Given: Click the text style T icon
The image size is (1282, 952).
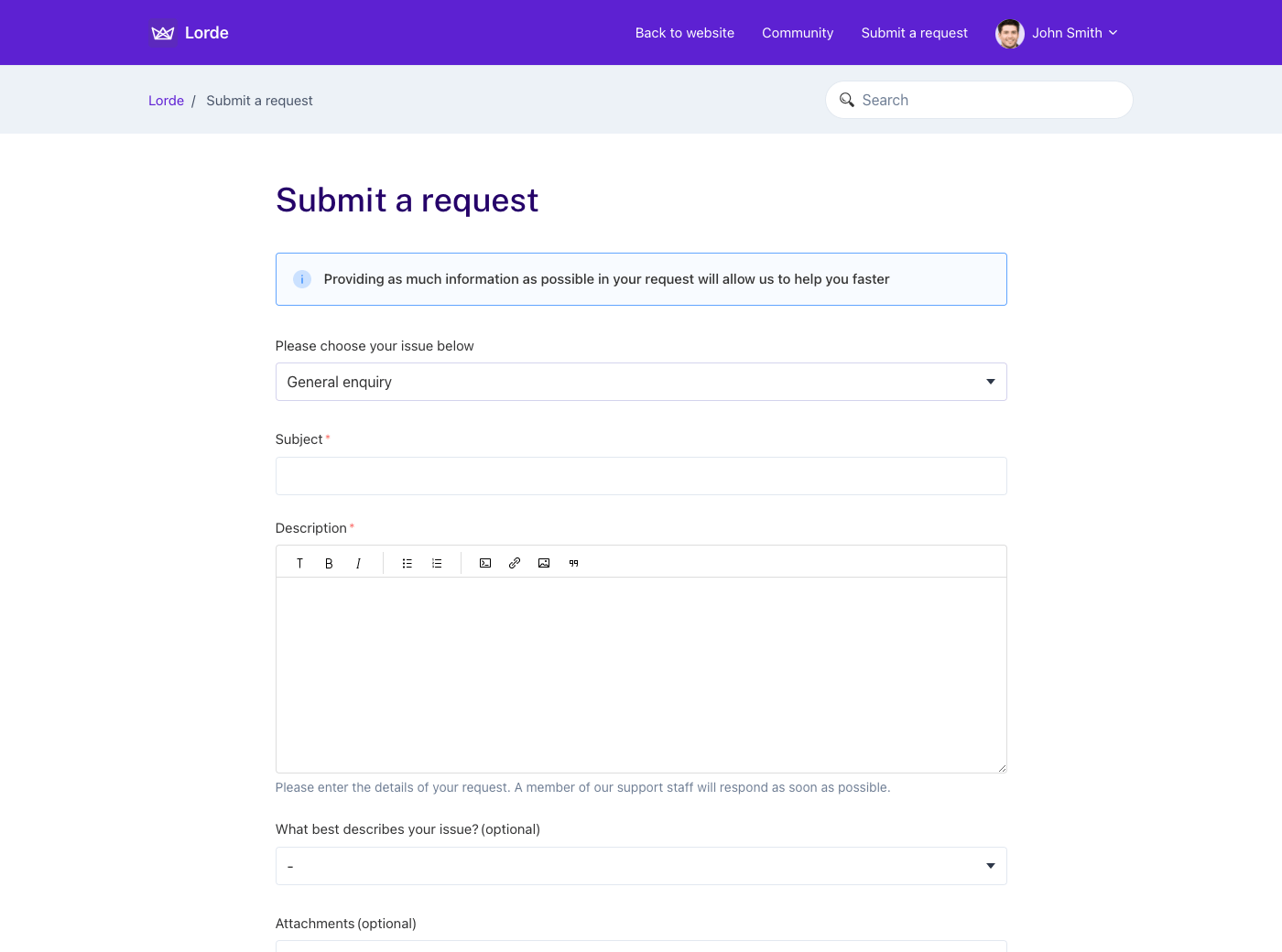Looking at the screenshot, I should [x=299, y=563].
